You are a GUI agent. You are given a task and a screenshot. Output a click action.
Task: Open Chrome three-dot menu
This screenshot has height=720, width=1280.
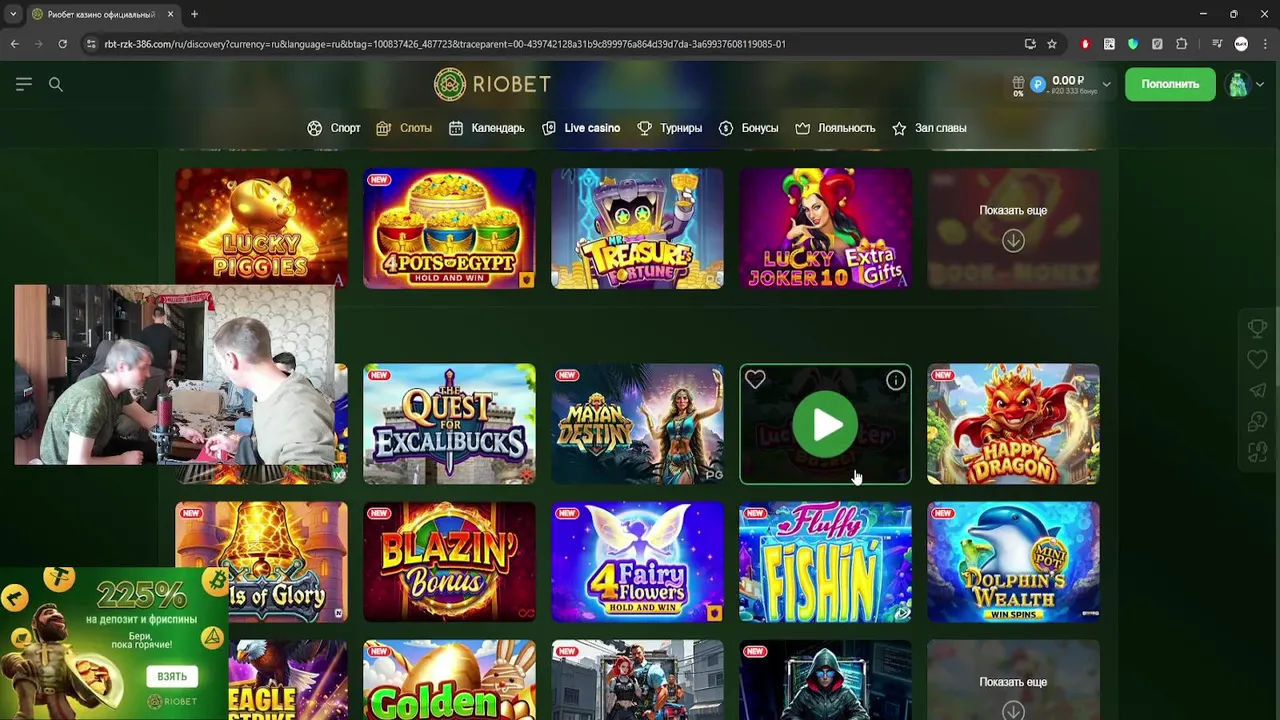point(1264,44)
